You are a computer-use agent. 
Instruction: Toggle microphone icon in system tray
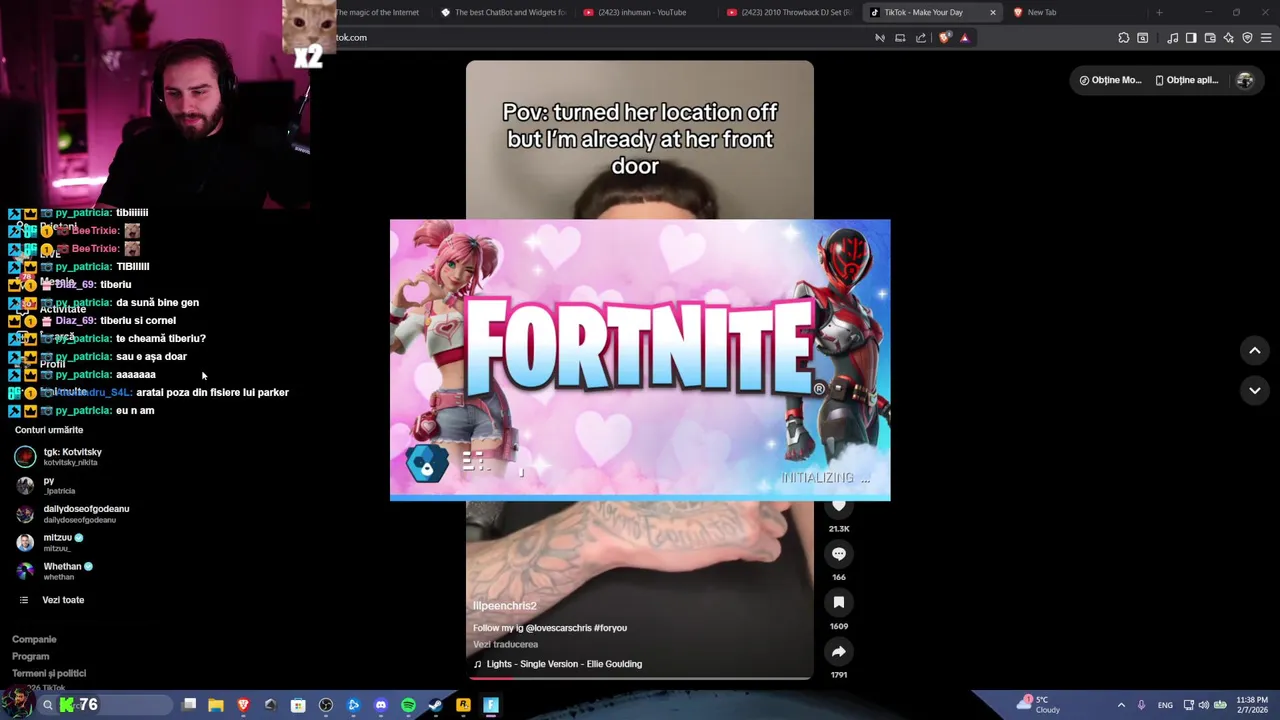coord(1141,705)
